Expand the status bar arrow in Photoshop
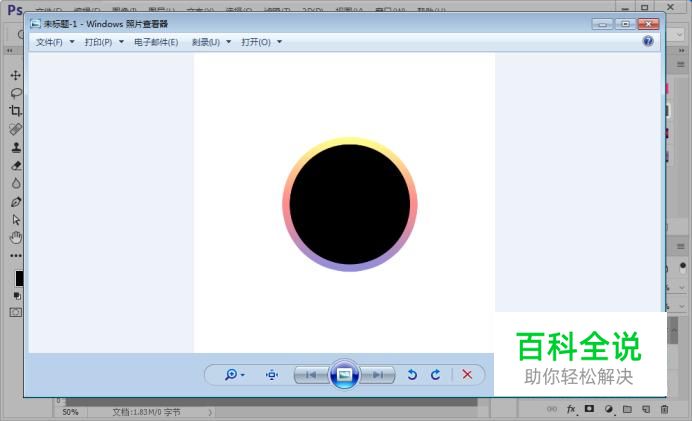This screenshot has height=421, width=692. tap(210, 412)
